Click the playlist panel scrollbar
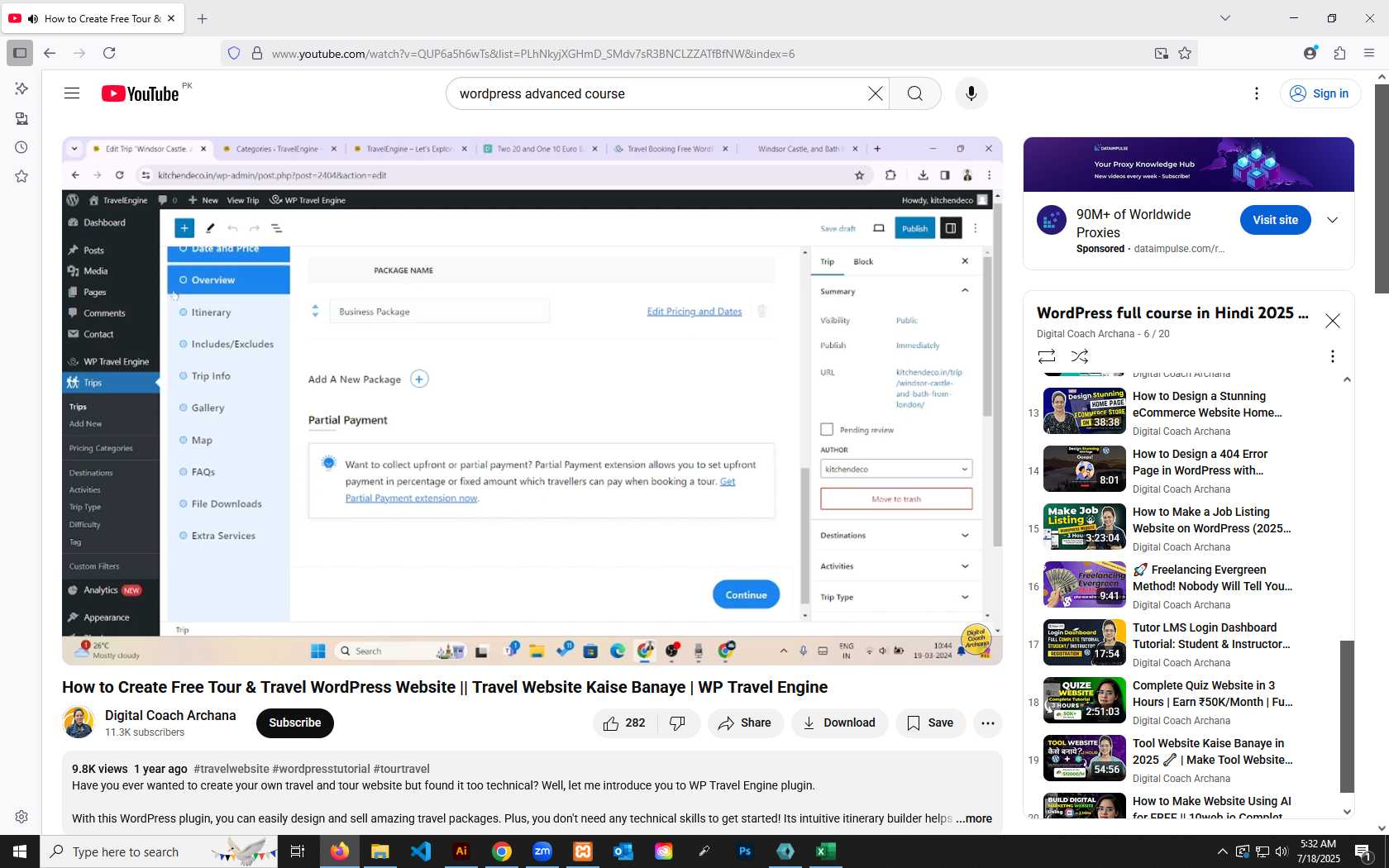 (x=1347, y=715)
